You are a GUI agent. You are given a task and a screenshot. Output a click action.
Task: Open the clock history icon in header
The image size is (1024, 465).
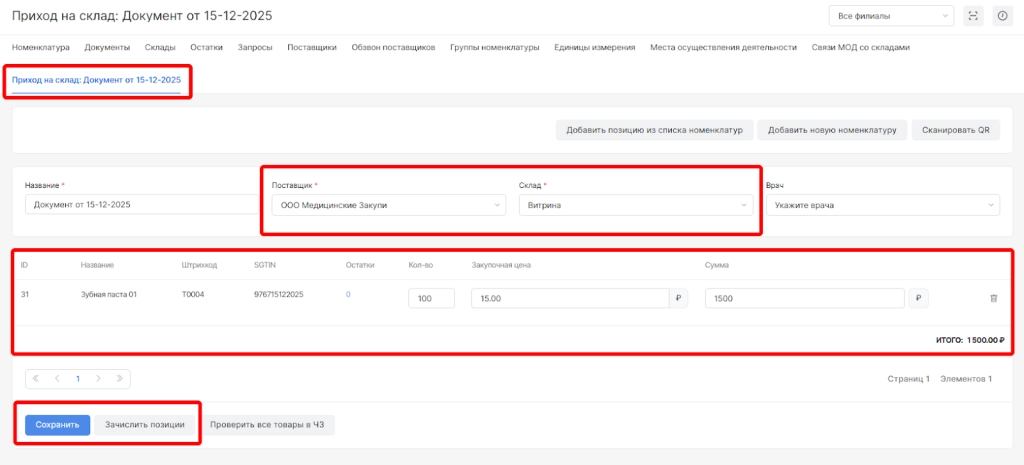coord(1002,16)
